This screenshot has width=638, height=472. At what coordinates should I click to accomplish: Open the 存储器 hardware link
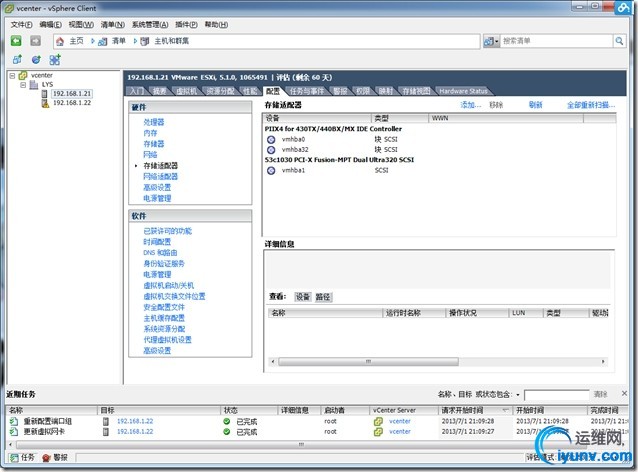click(x=154, y=144)
